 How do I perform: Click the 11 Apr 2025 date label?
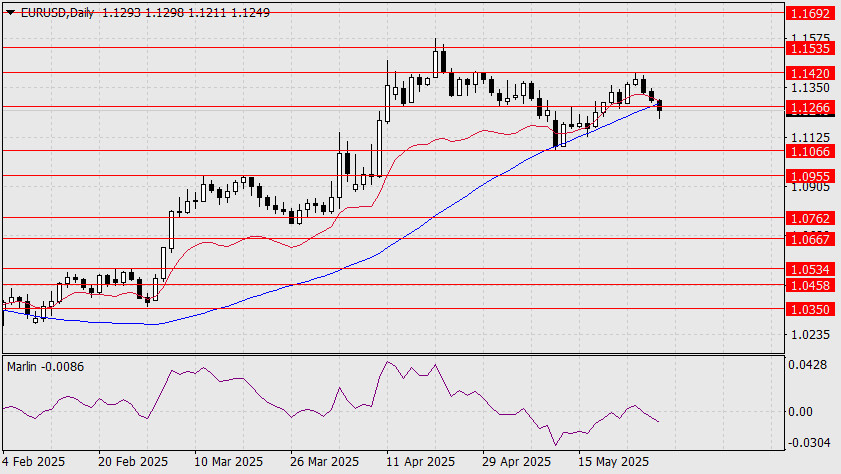[x=420, y=462]
